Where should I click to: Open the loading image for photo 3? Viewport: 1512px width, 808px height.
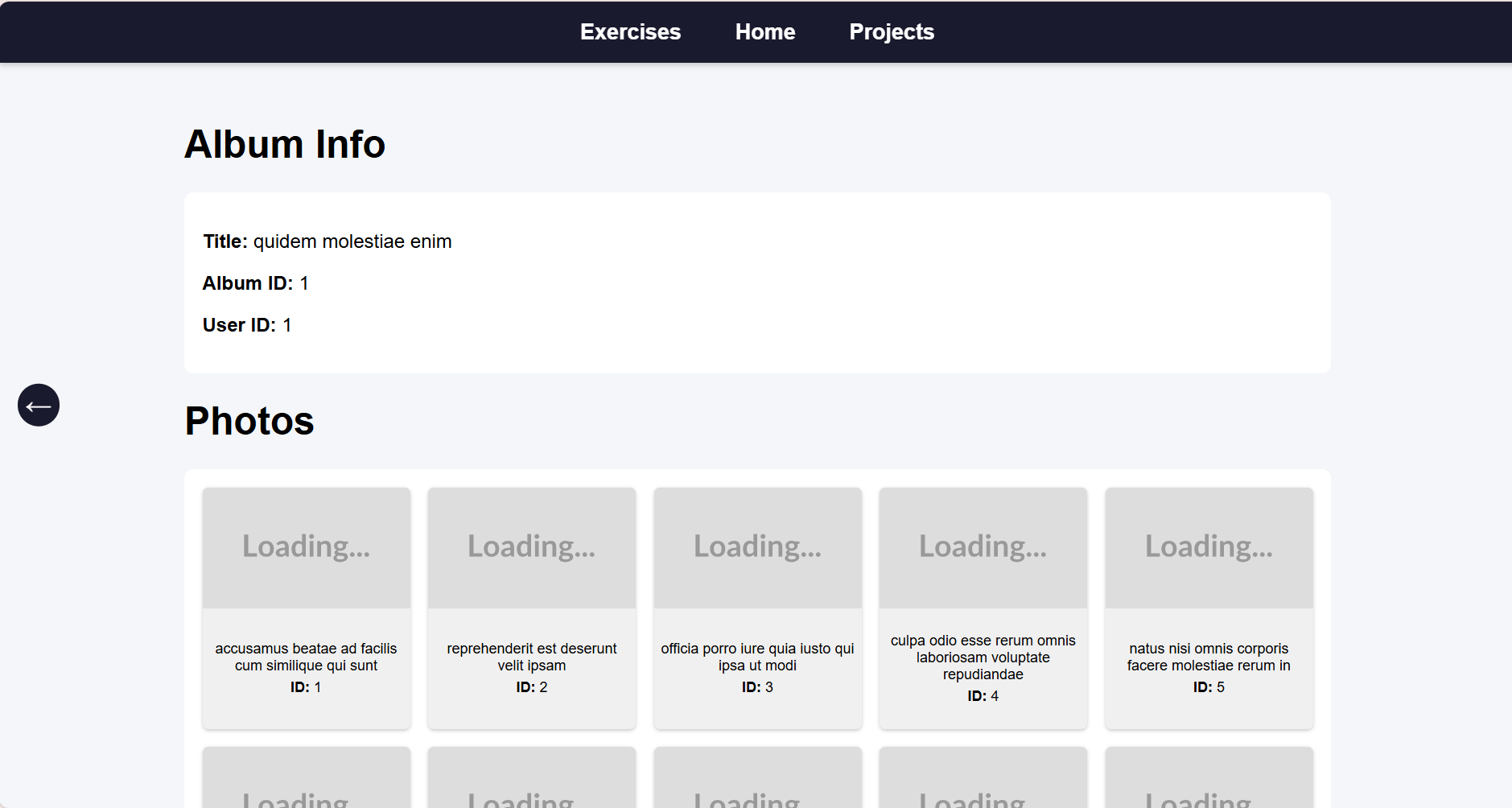pos(757,547)
